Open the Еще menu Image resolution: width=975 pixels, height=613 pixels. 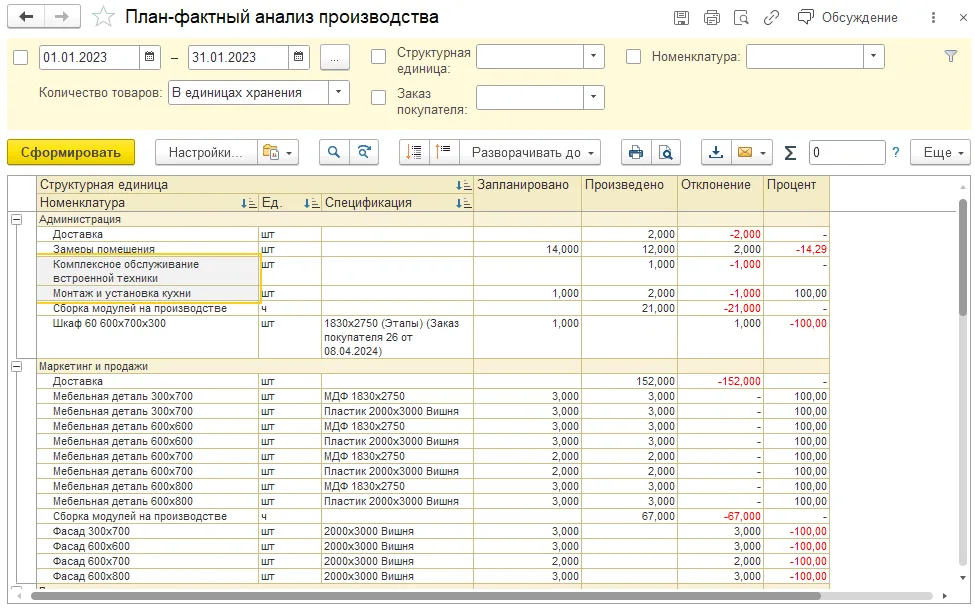point(940,152)
